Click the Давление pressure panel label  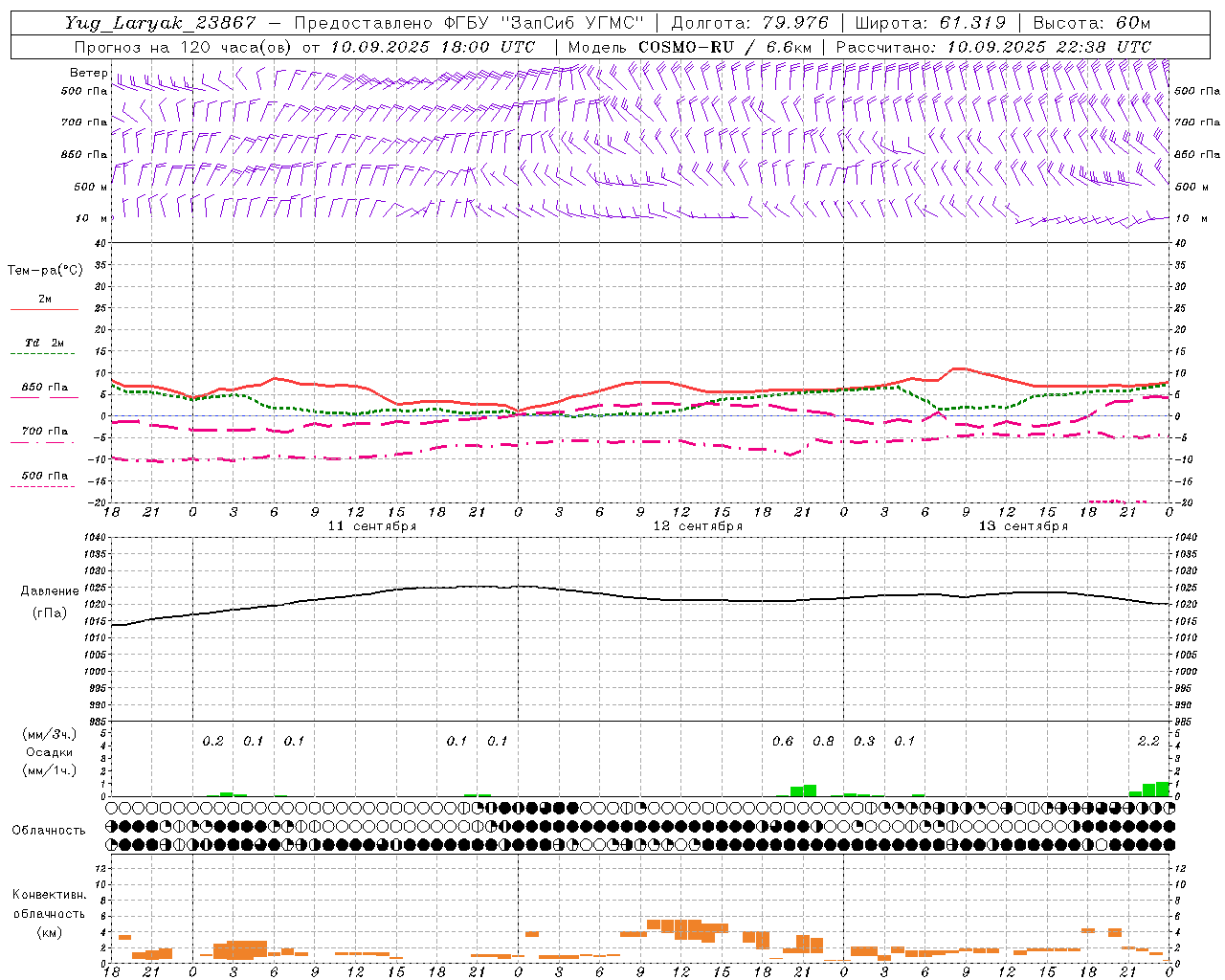point(50,591)
